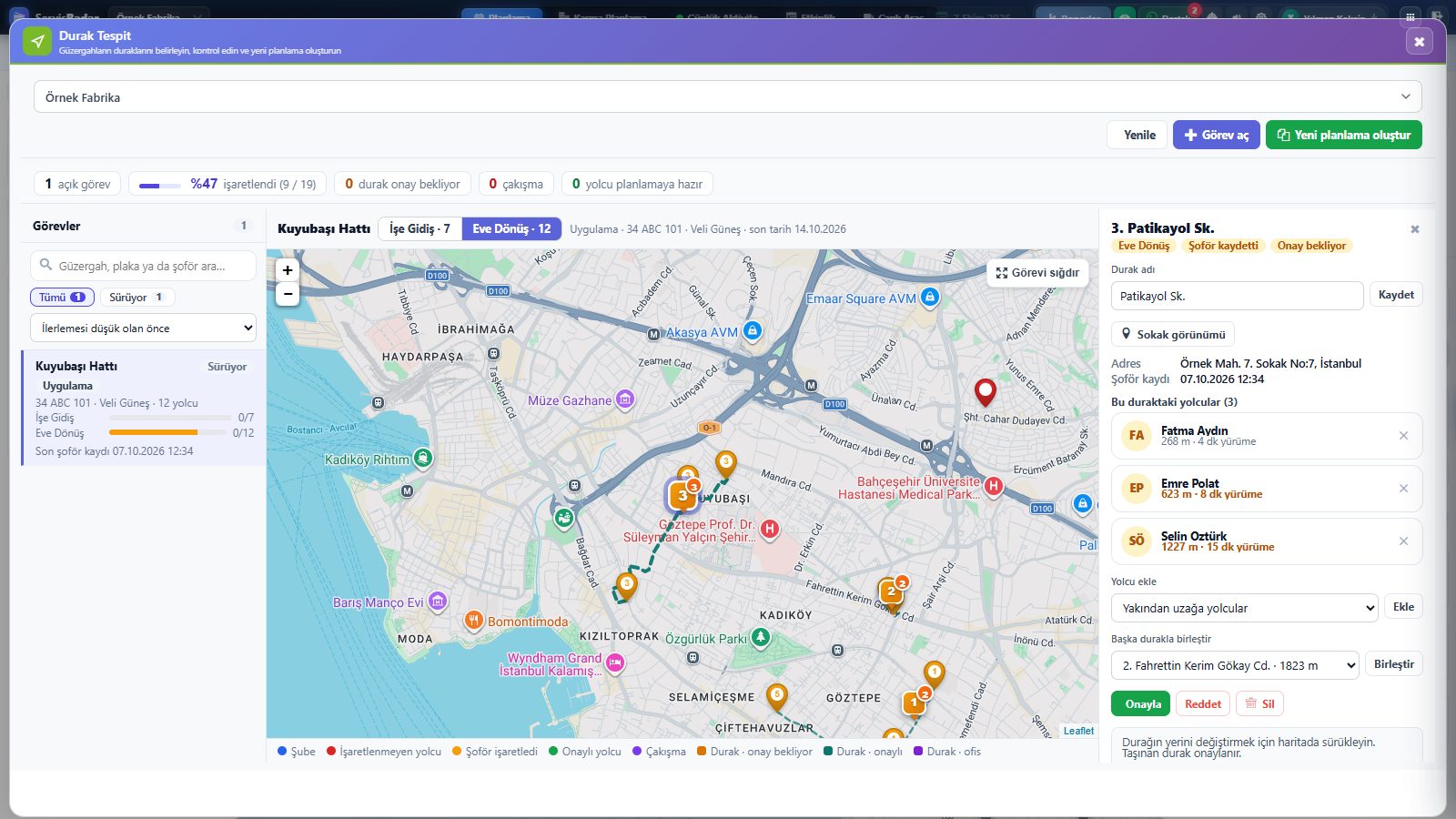Remove Selin Öztürk from the stop

1403,541
